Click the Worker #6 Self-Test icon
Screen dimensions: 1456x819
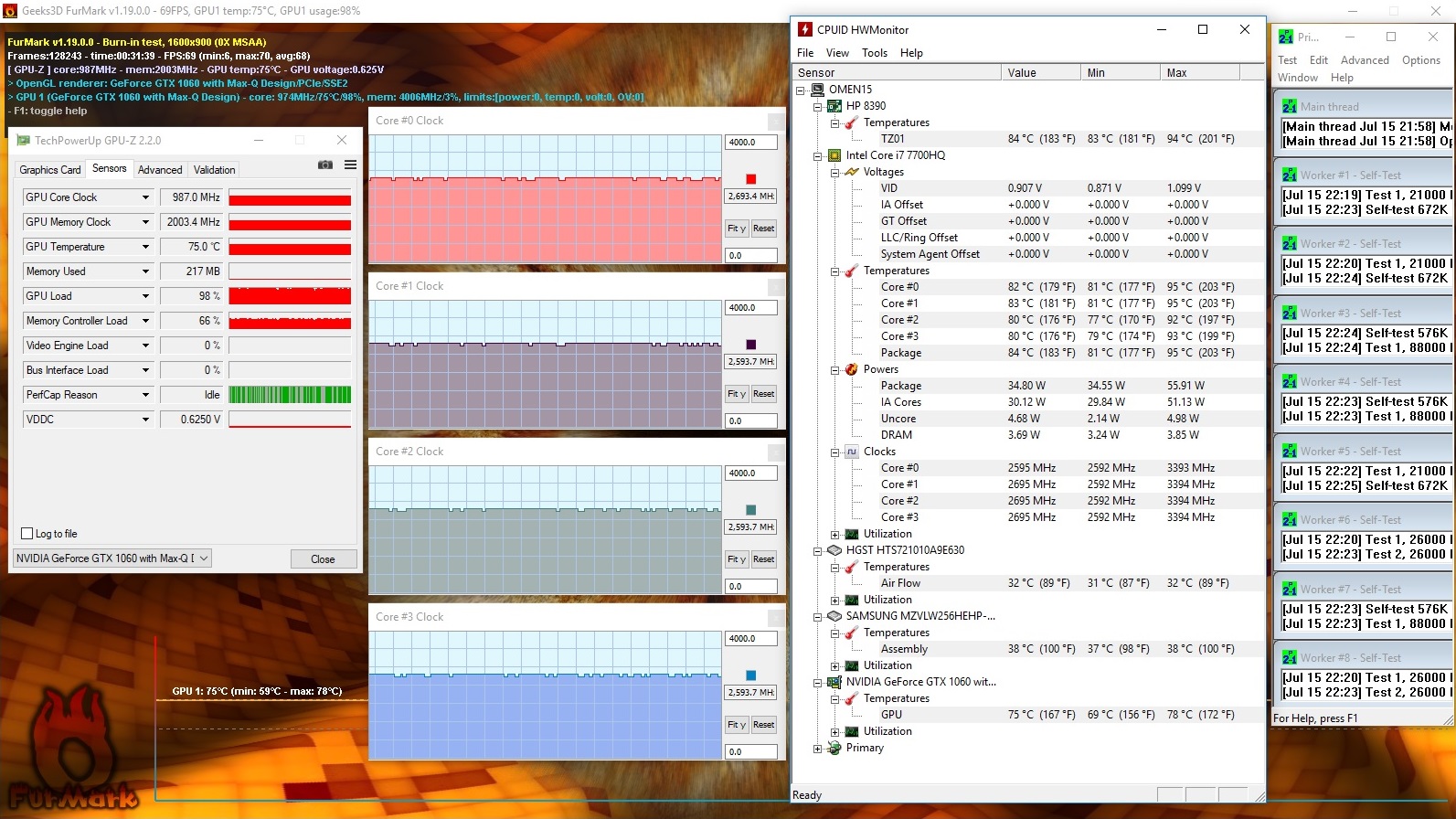click(1289, 519)
